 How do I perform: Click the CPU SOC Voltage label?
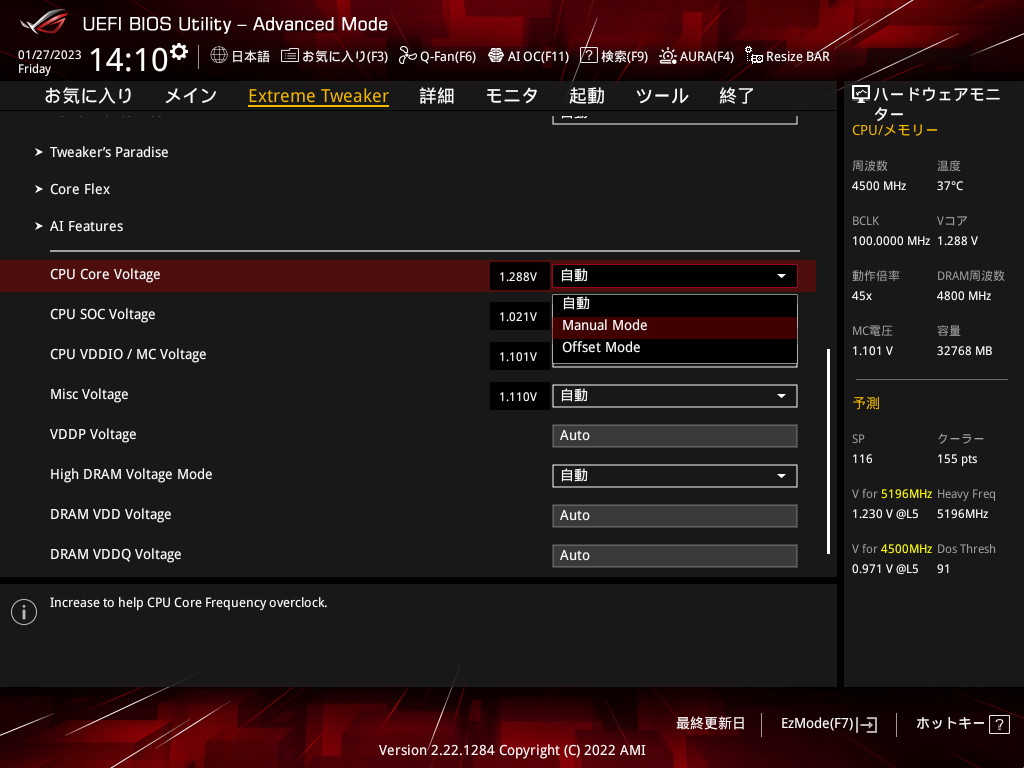[x=103, y=315]
